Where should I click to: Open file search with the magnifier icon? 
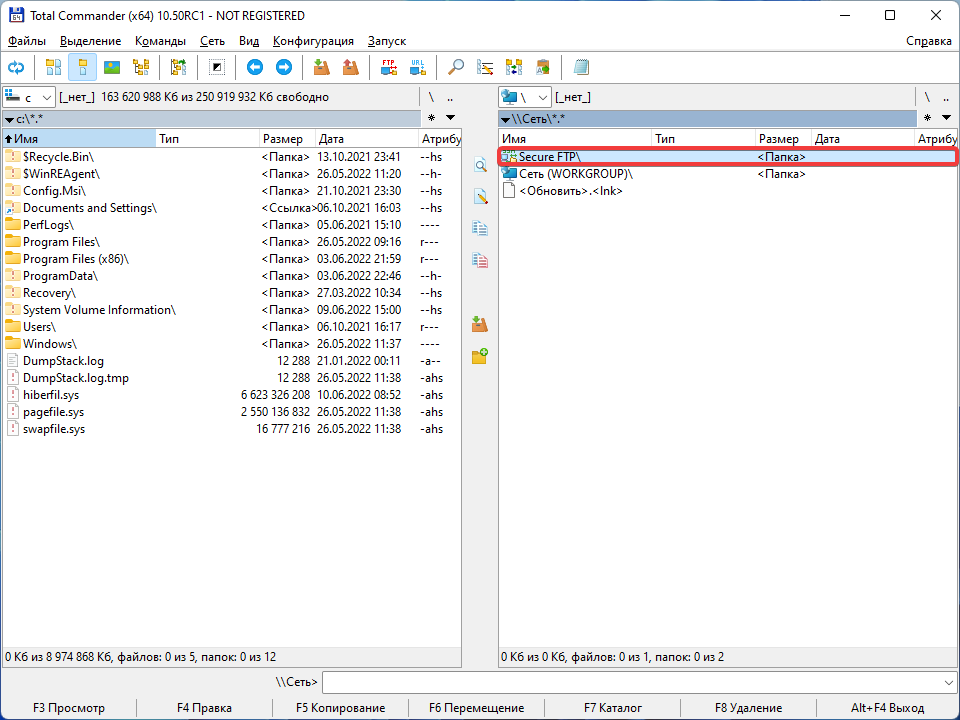pos(456,67)
